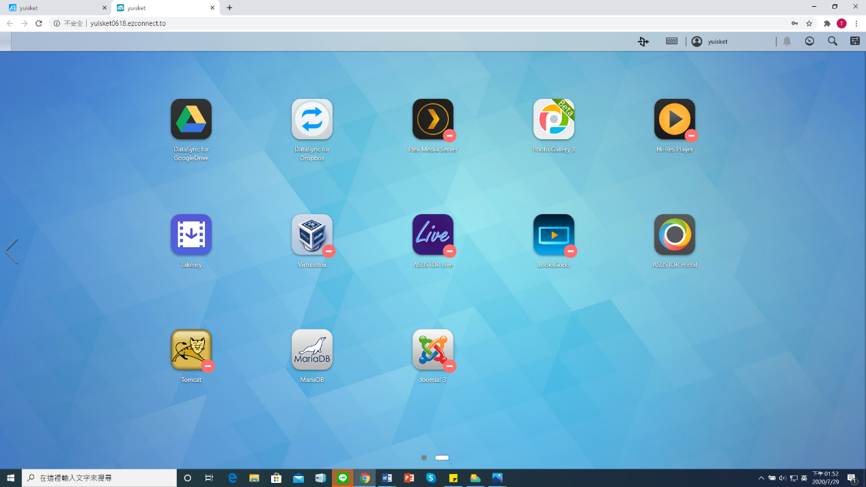Screen dimensions: 866x487
Task: Open external device icon in ADM top bar
Action: point(643,41)
